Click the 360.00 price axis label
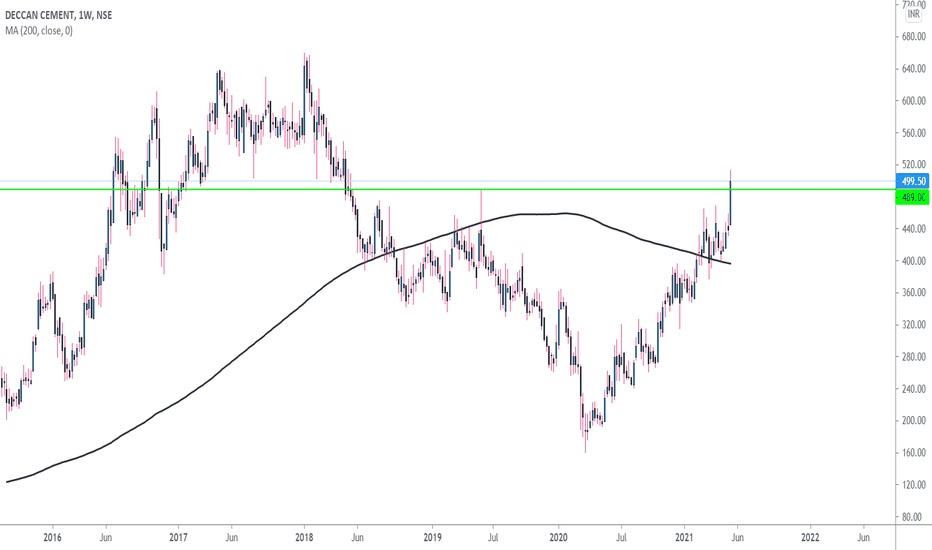The height and width of the screenshot is (550, 932). 914,293
